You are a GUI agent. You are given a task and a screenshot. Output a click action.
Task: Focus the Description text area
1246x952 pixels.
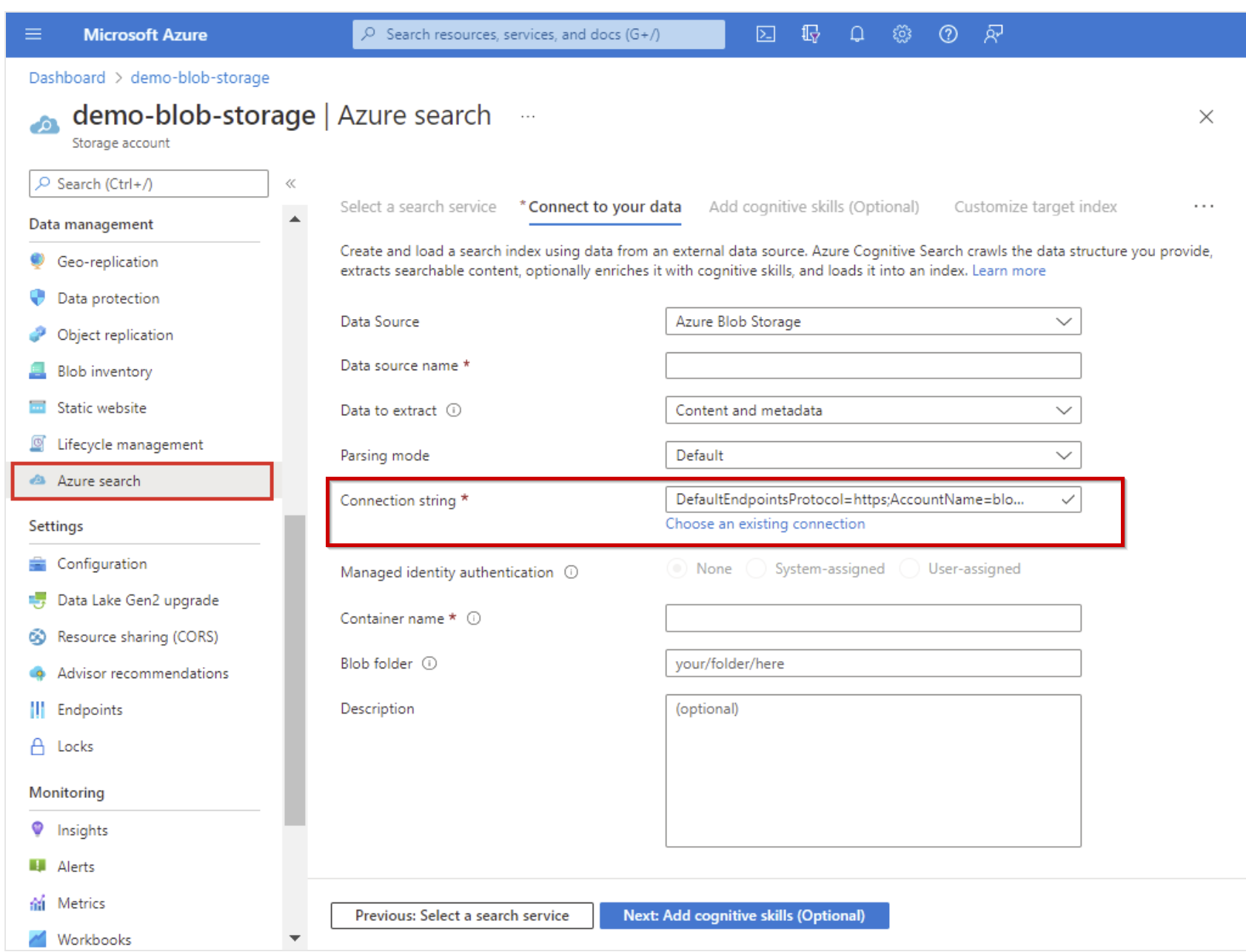point(873,771)
